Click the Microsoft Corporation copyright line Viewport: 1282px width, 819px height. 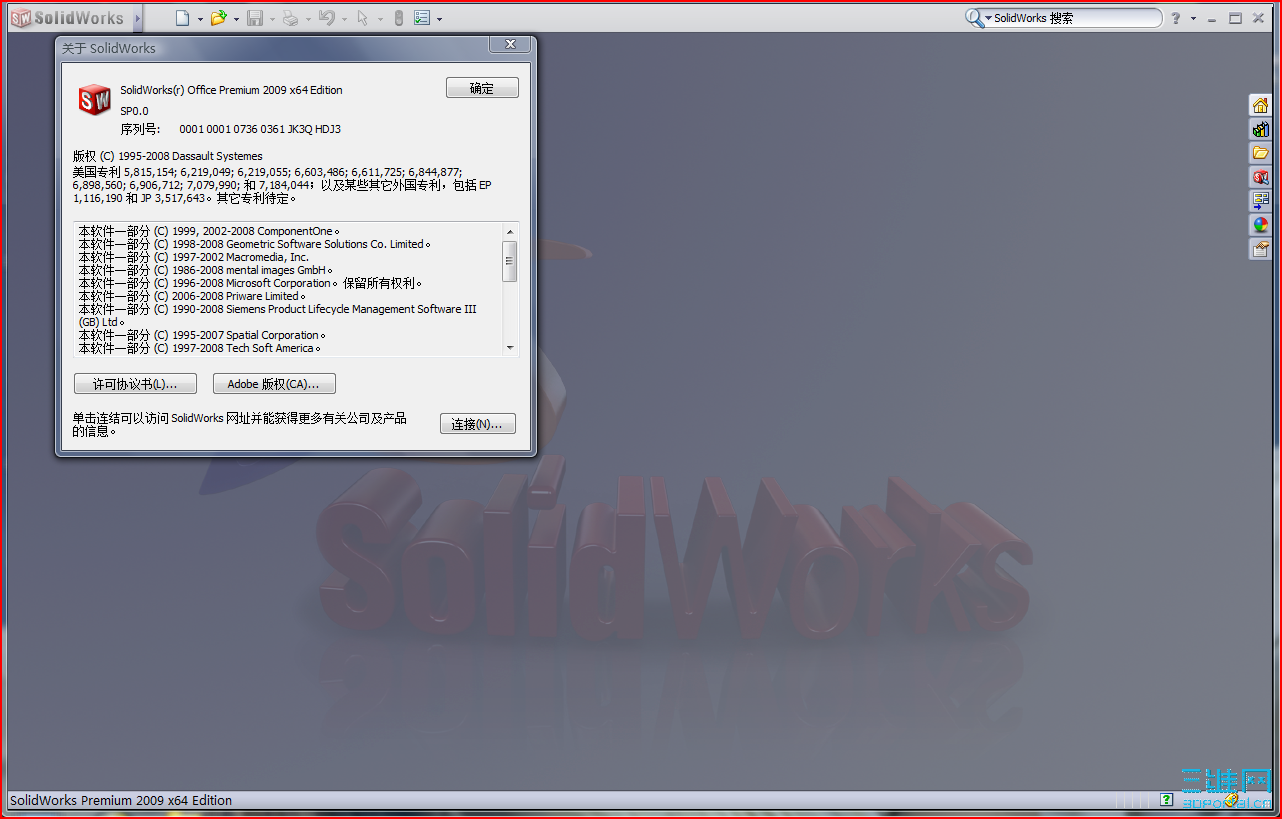[251, 283]
